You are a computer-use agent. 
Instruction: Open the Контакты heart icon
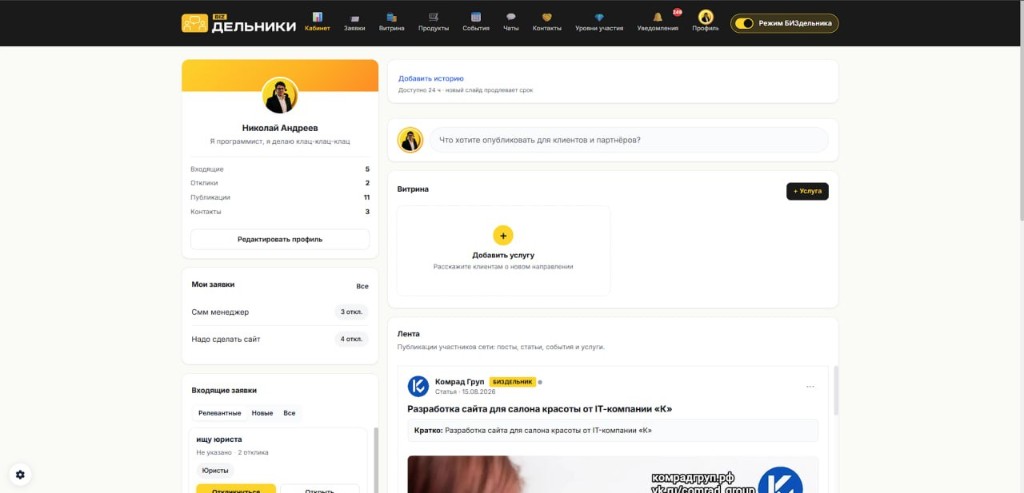click(547, 18)
